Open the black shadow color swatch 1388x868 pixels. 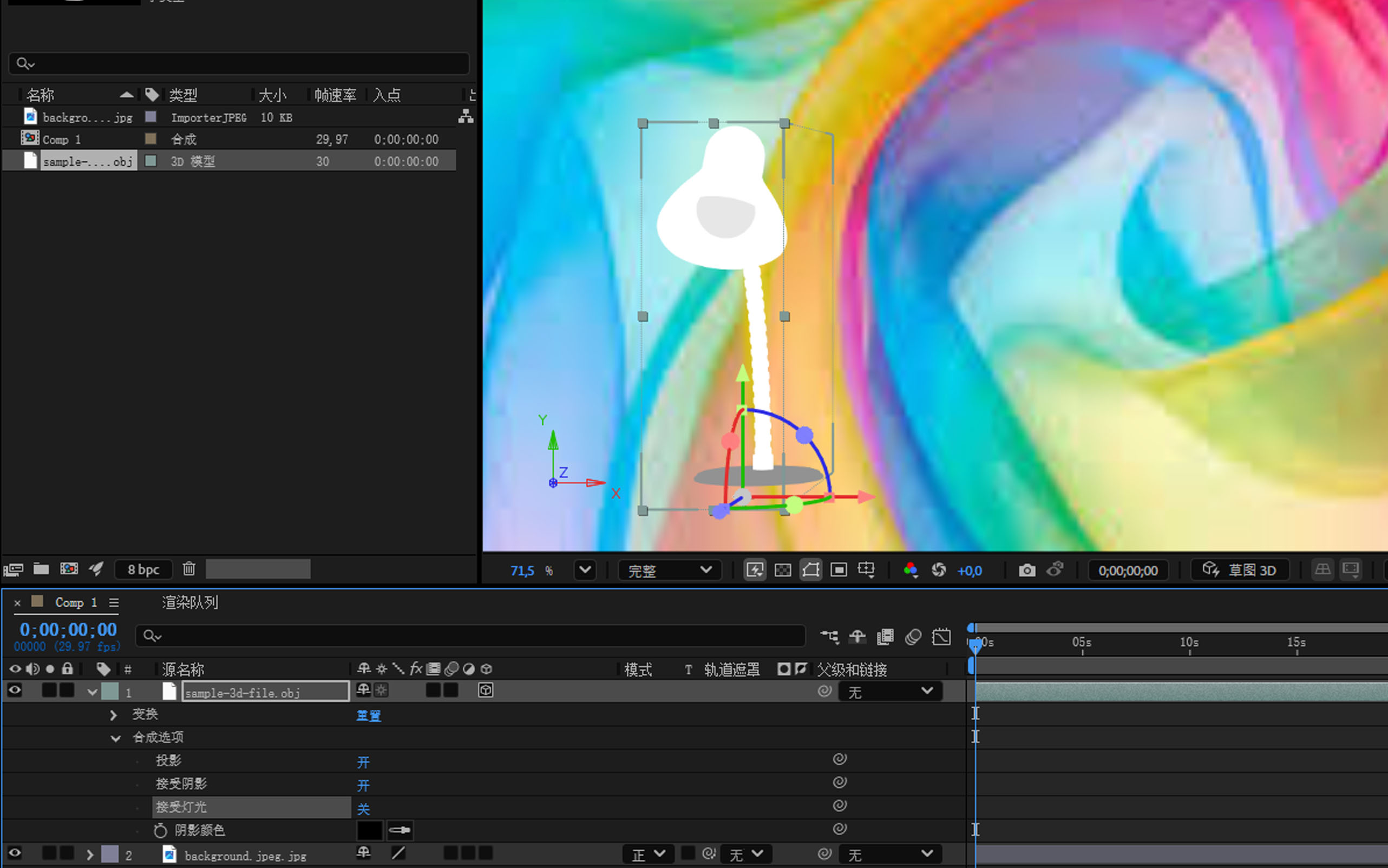369,830
